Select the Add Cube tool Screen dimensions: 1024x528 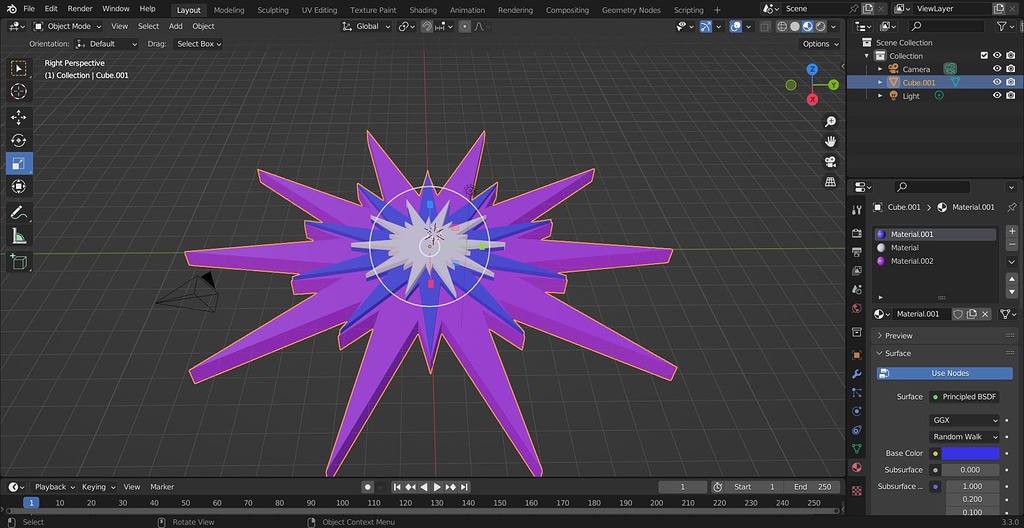19,262
